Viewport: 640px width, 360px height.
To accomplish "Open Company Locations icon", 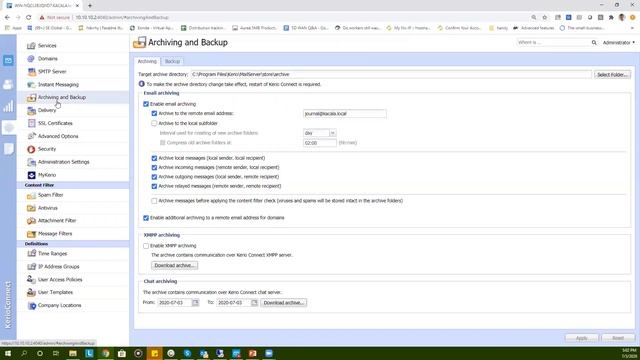I will pyautogui.click(x=31, y=305).
